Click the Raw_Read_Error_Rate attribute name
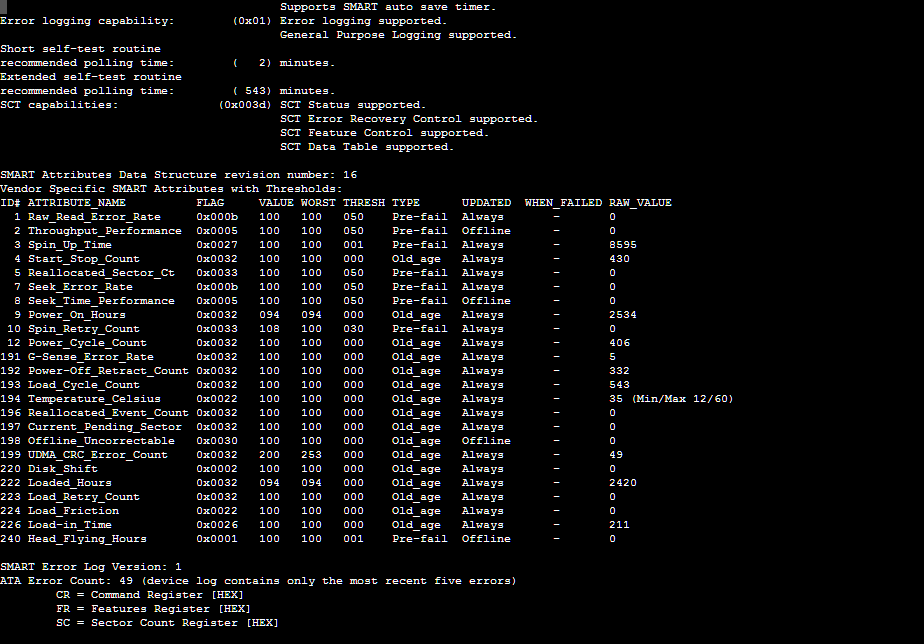The height and width of the screenshot is (644, 924). (x=94, y=217)
